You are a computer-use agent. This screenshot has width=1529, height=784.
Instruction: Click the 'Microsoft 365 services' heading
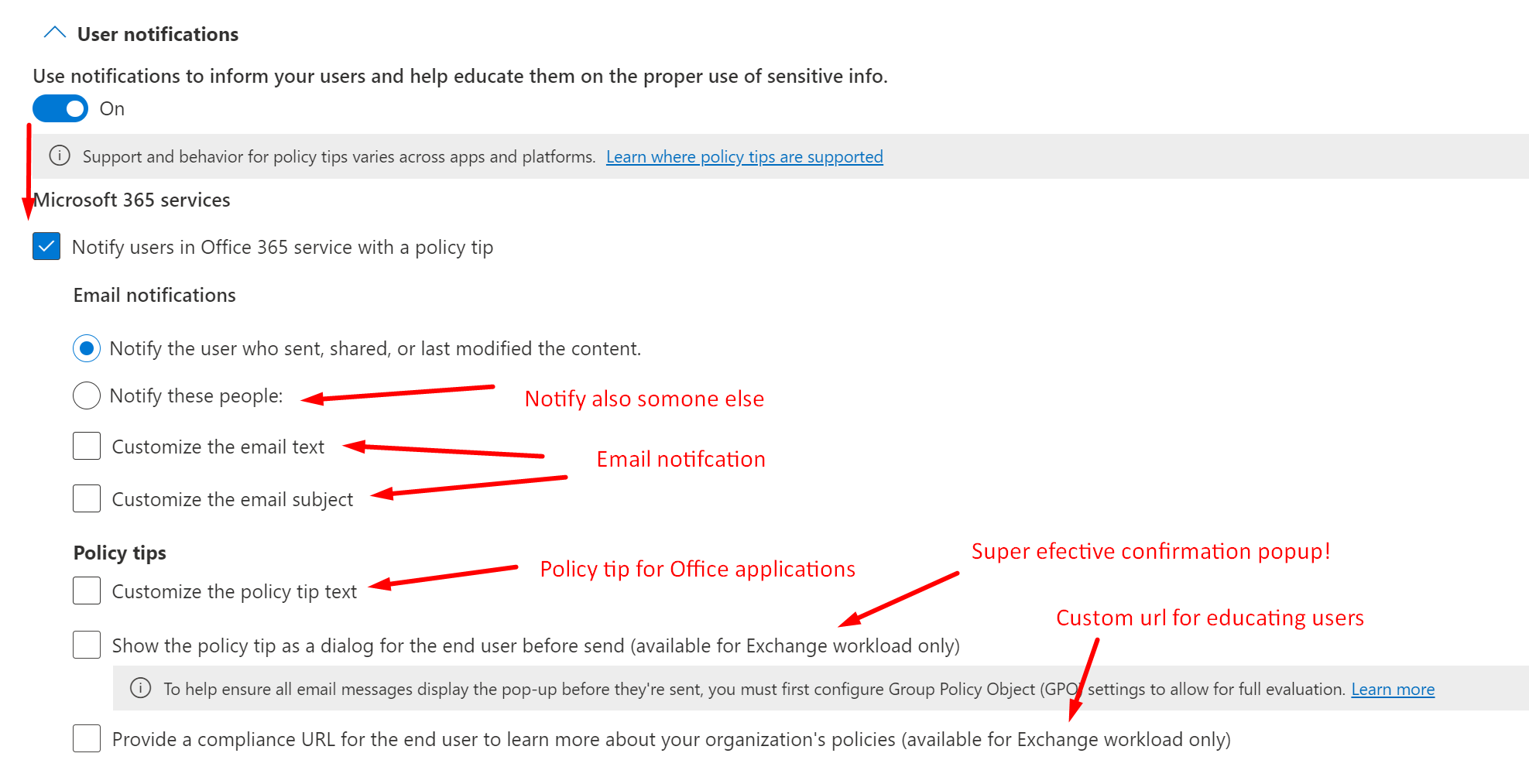click(132, 200)
